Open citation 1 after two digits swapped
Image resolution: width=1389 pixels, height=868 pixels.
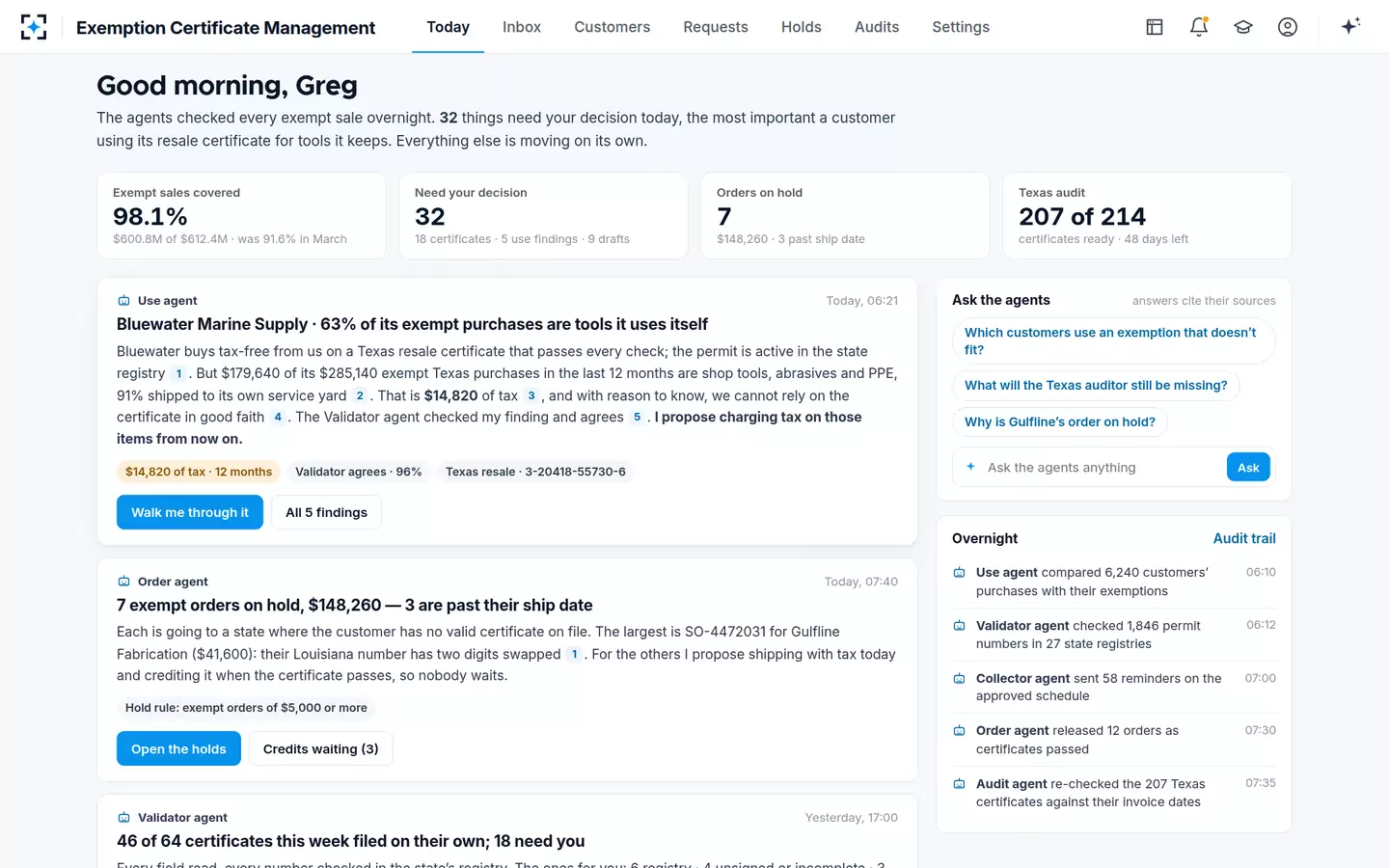click(x=575, y=654)
